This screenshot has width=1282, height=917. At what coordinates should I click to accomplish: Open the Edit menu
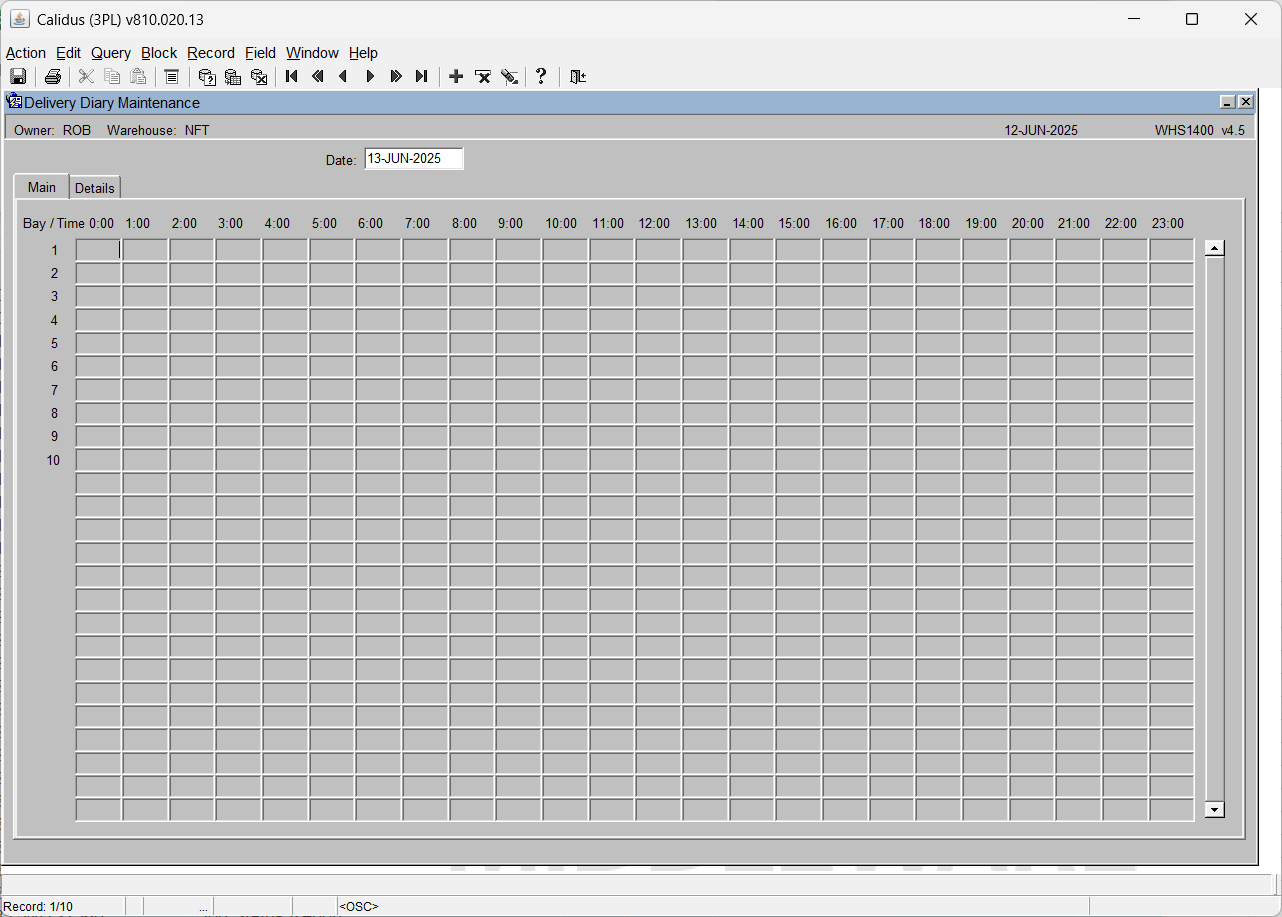pos(69,53)
